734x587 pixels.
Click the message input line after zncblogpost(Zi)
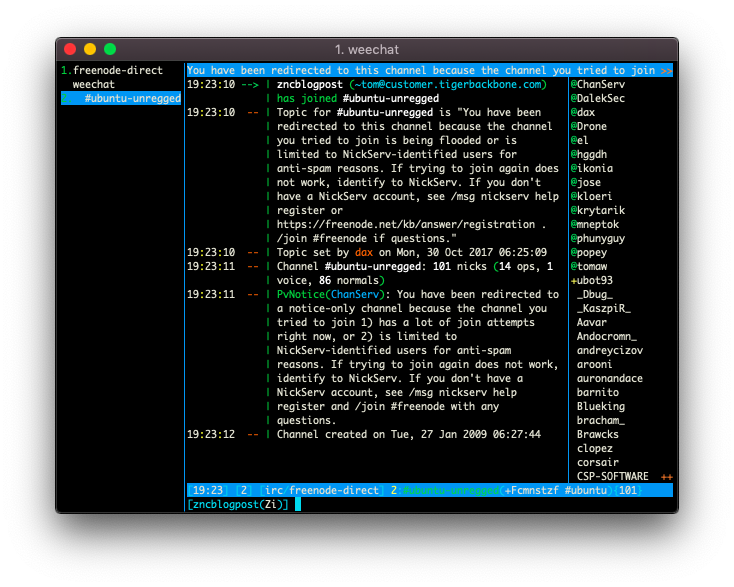(x=484, y=504)
